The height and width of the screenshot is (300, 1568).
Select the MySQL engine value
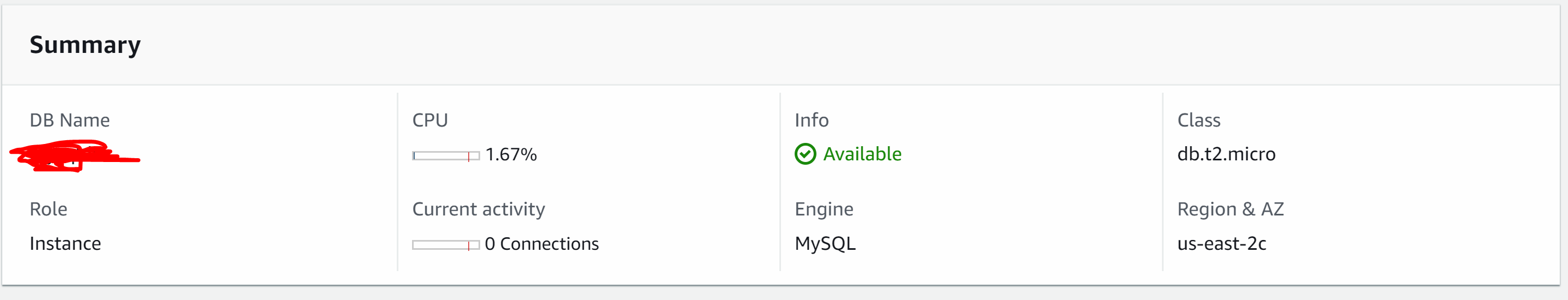(825, 244)
